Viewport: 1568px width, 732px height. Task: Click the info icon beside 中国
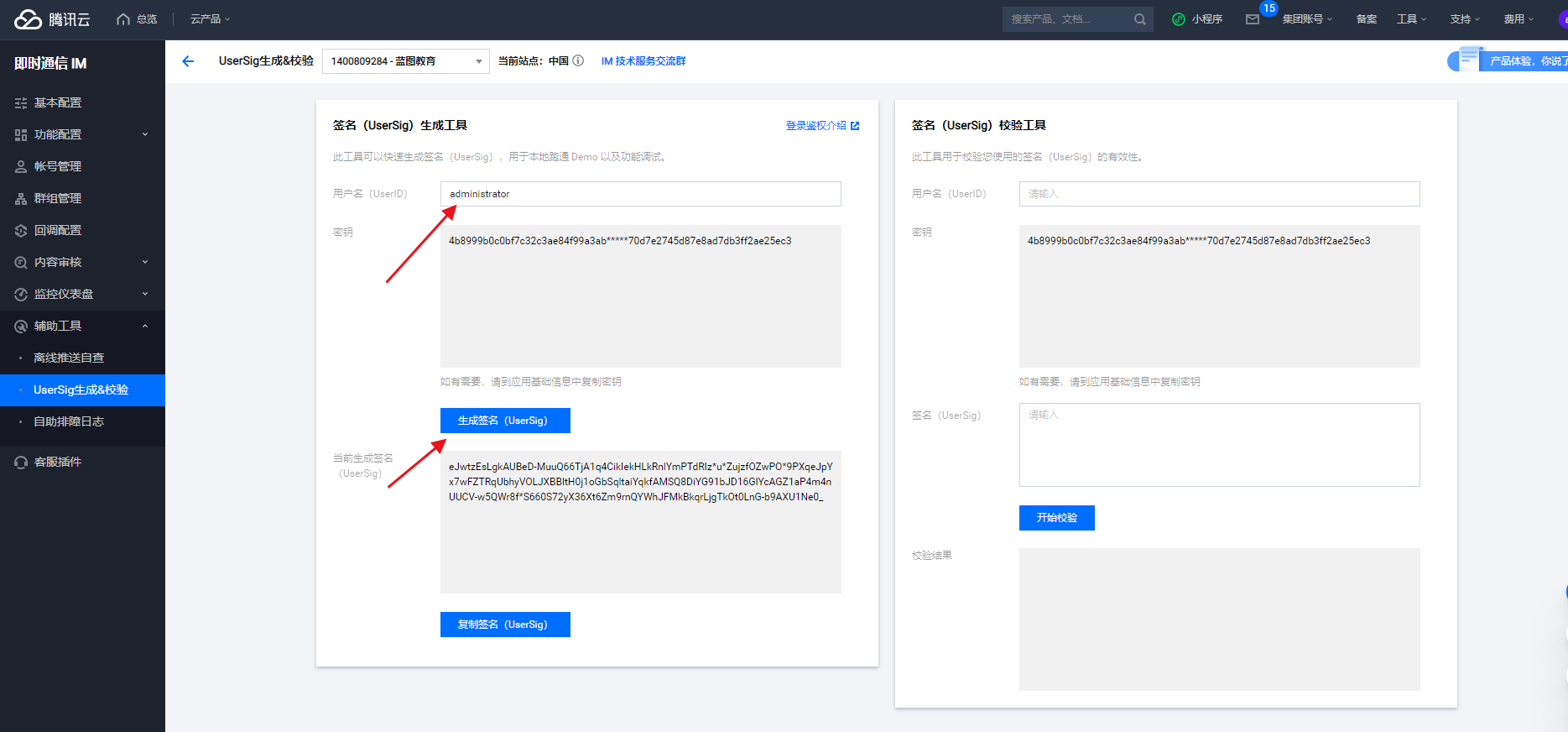[578, 60]
